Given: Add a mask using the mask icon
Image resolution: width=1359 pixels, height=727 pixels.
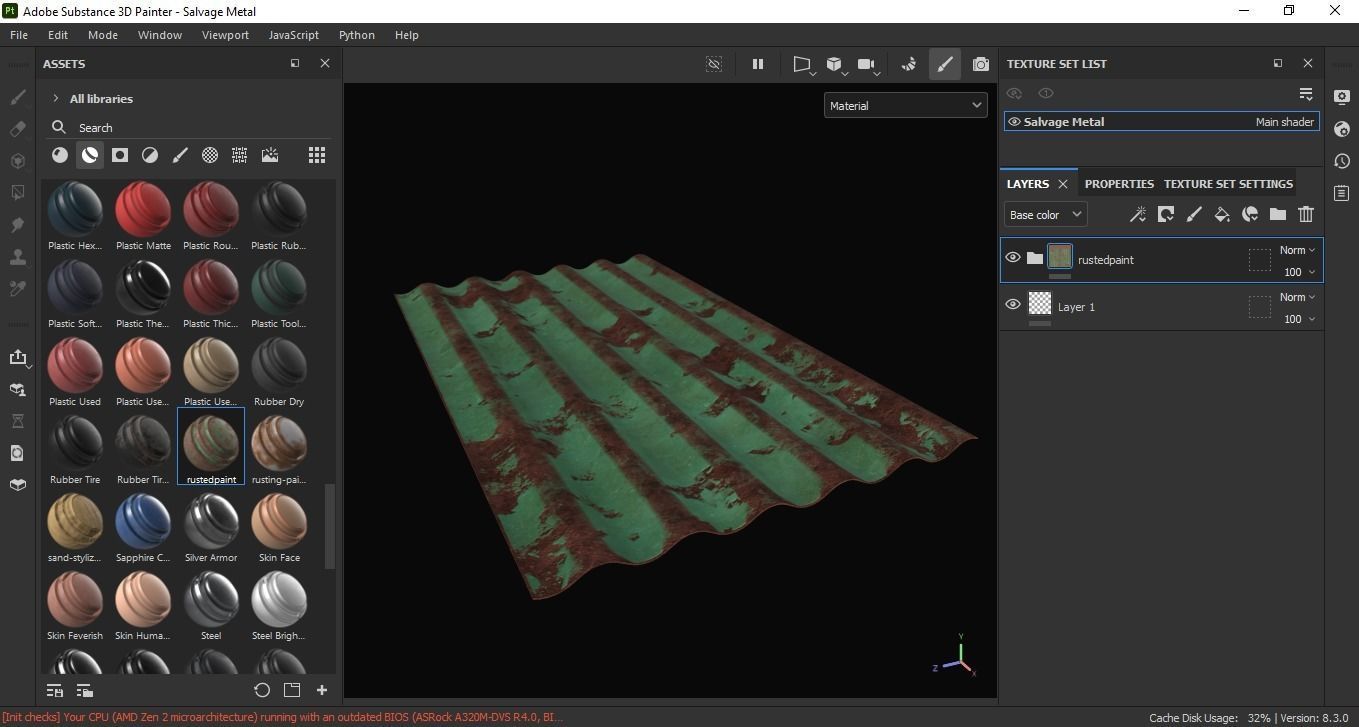Looking at the screenshot, I should pos(1166,214).
